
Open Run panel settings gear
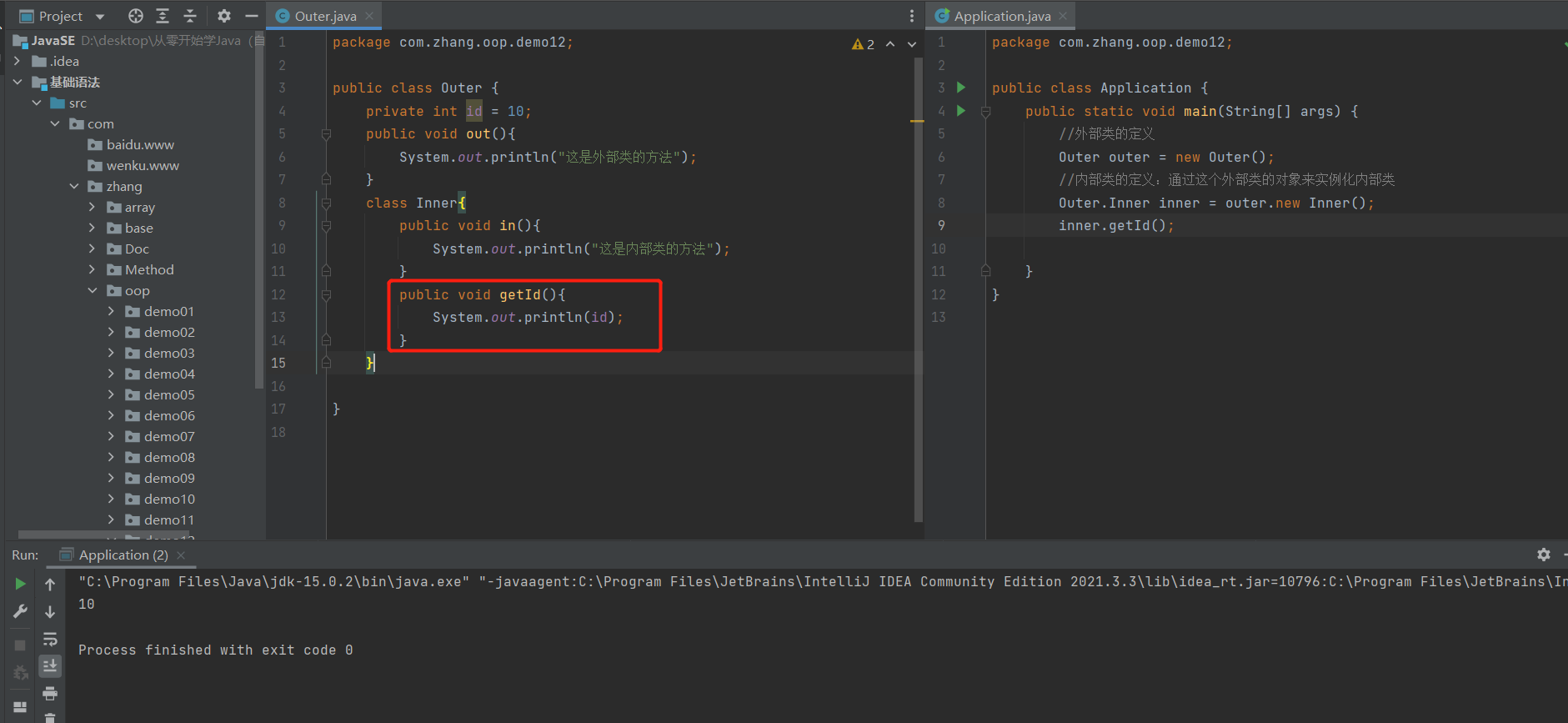point(1544,555)
